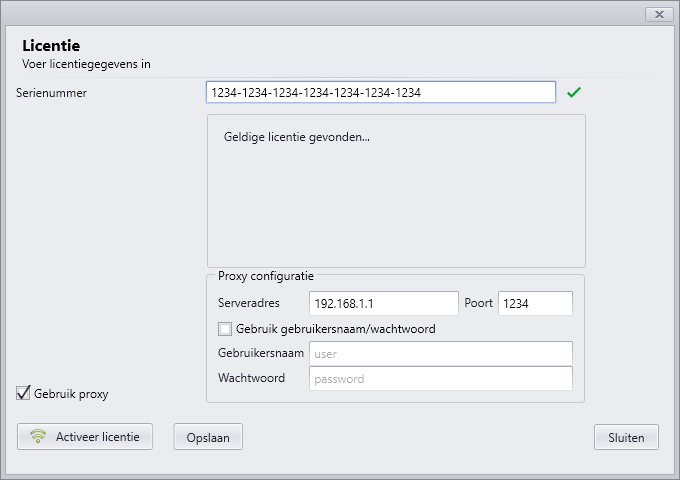Focus the Serienummer input field
The height and width of the screenshot is (480, 680).
[x=381, y=92]
